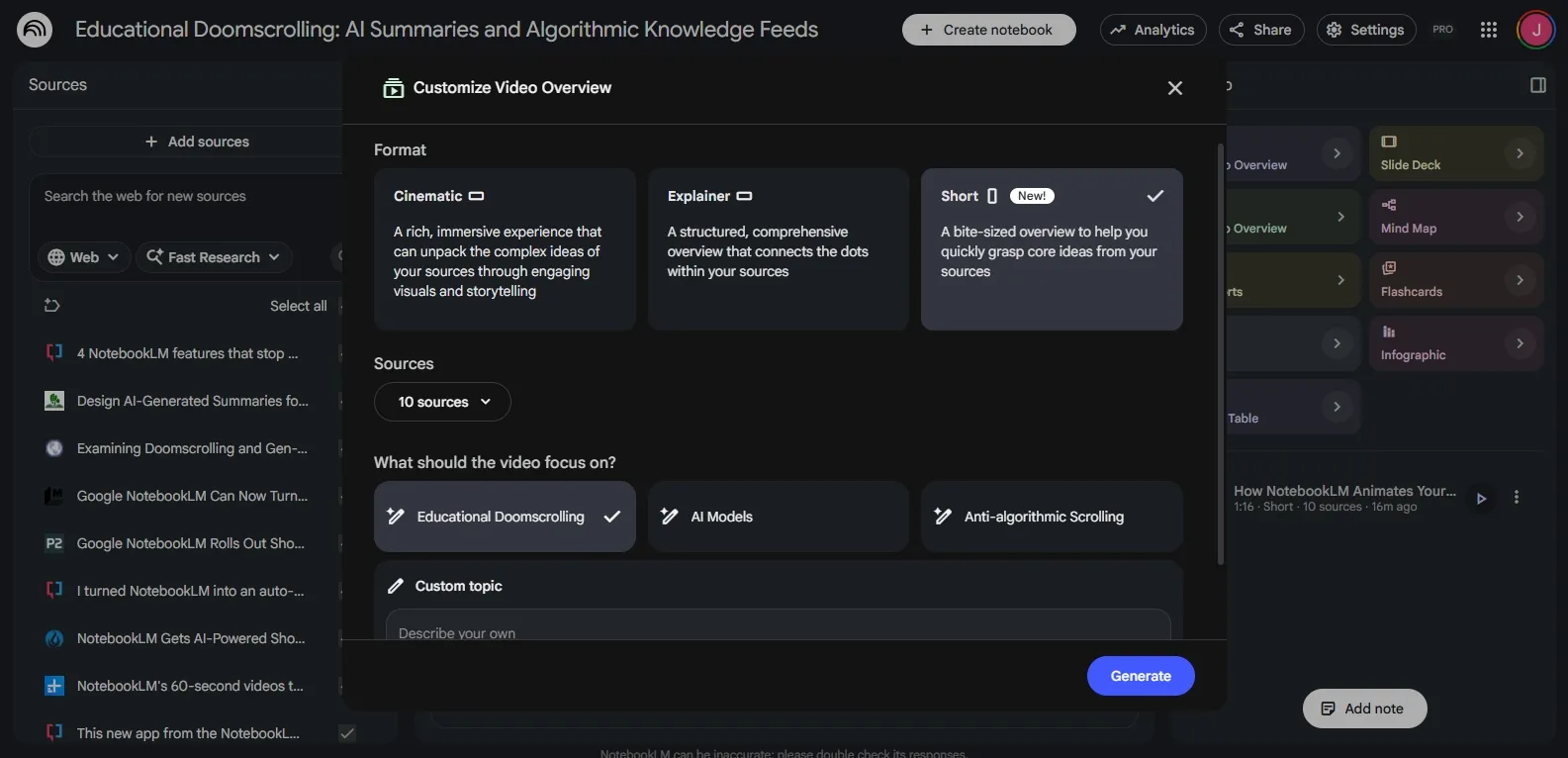The image size is (1568, 758).
Task: Open source 'NotebookLM's 60-second videos t...'
Action: pos(190,686)
